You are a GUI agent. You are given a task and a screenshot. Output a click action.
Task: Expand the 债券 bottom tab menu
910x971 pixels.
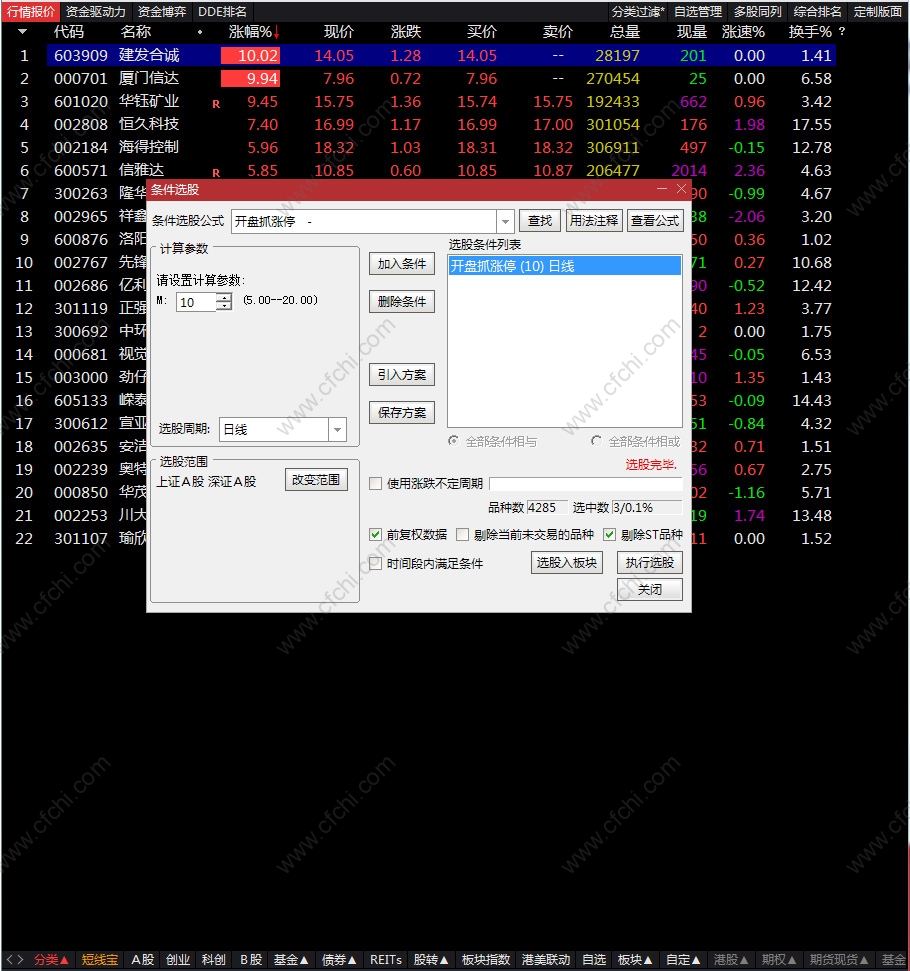339,960
